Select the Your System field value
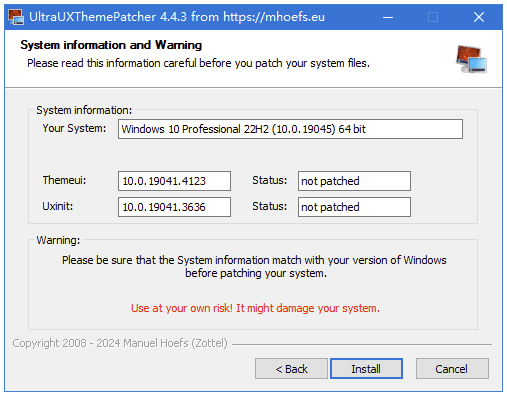The image size is (507, 396). pos(290,129)
